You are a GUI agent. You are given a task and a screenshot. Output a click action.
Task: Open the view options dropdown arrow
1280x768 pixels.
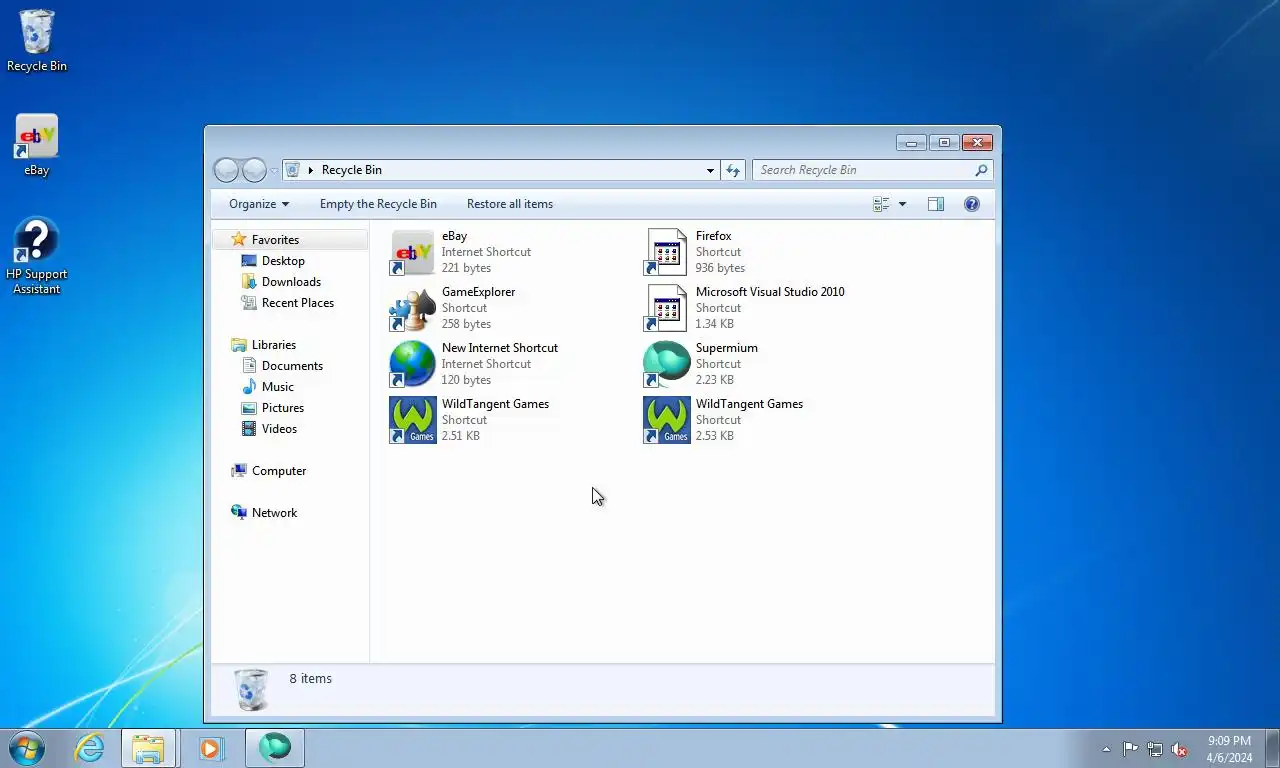[902, 204]
